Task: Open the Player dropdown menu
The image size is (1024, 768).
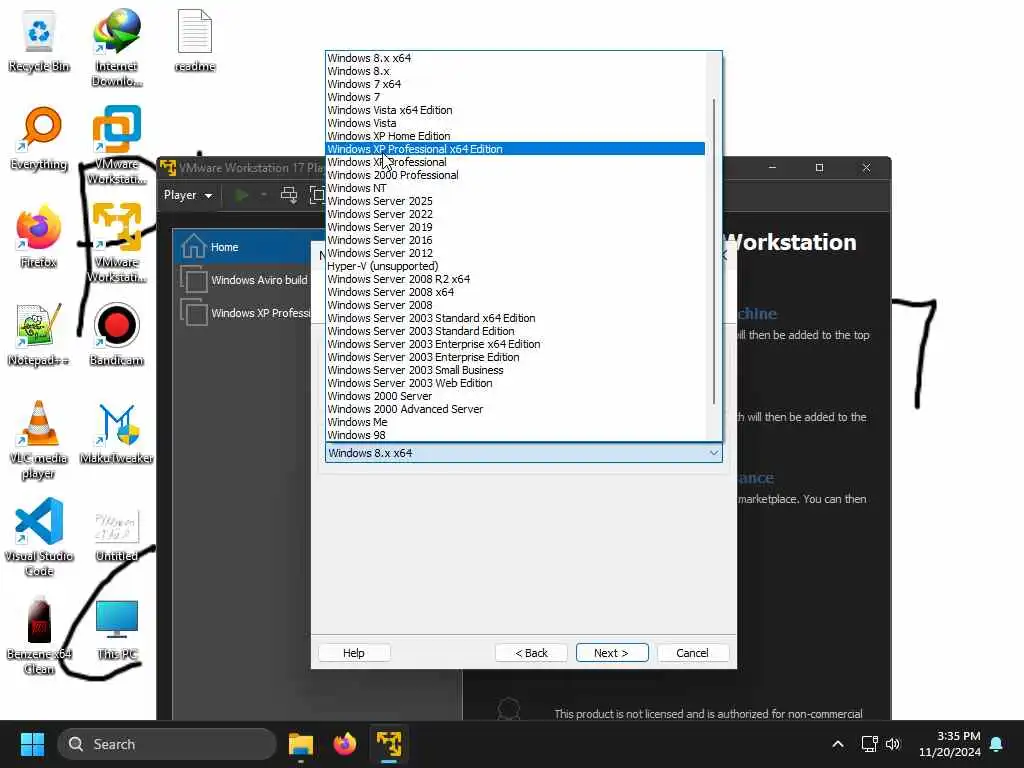Action: point(187,195)
